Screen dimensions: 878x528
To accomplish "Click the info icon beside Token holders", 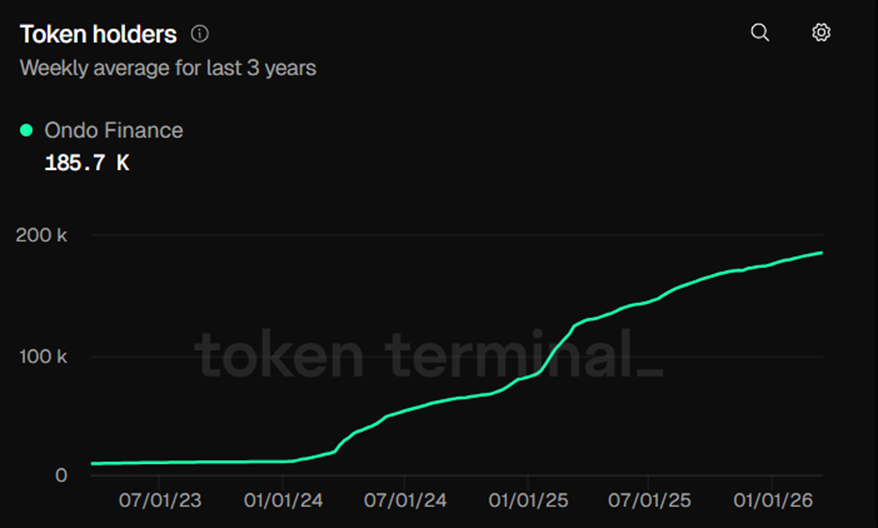I will tap(200, 34).
